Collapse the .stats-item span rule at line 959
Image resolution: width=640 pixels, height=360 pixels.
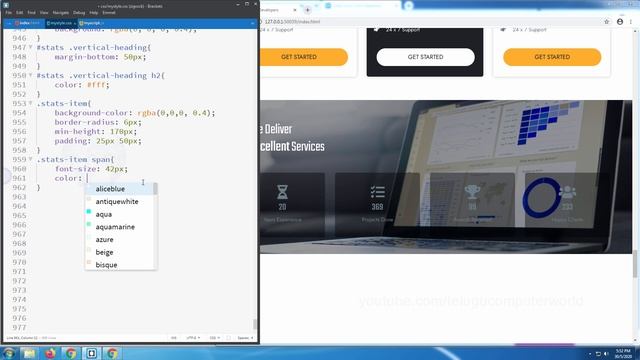click(x=30, y=159)
